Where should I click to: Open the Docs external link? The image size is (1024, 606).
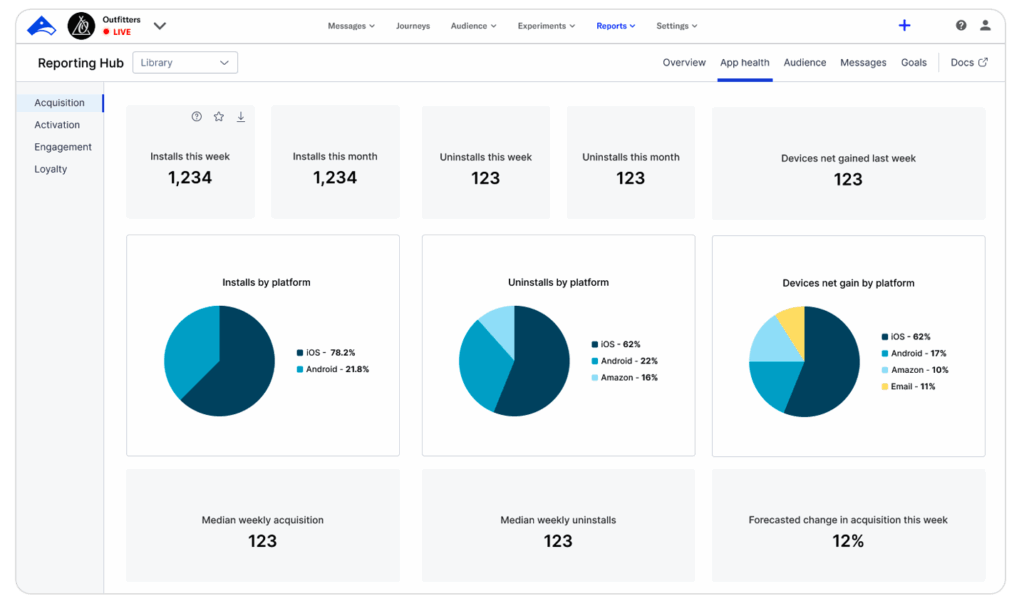coord(968,63)
